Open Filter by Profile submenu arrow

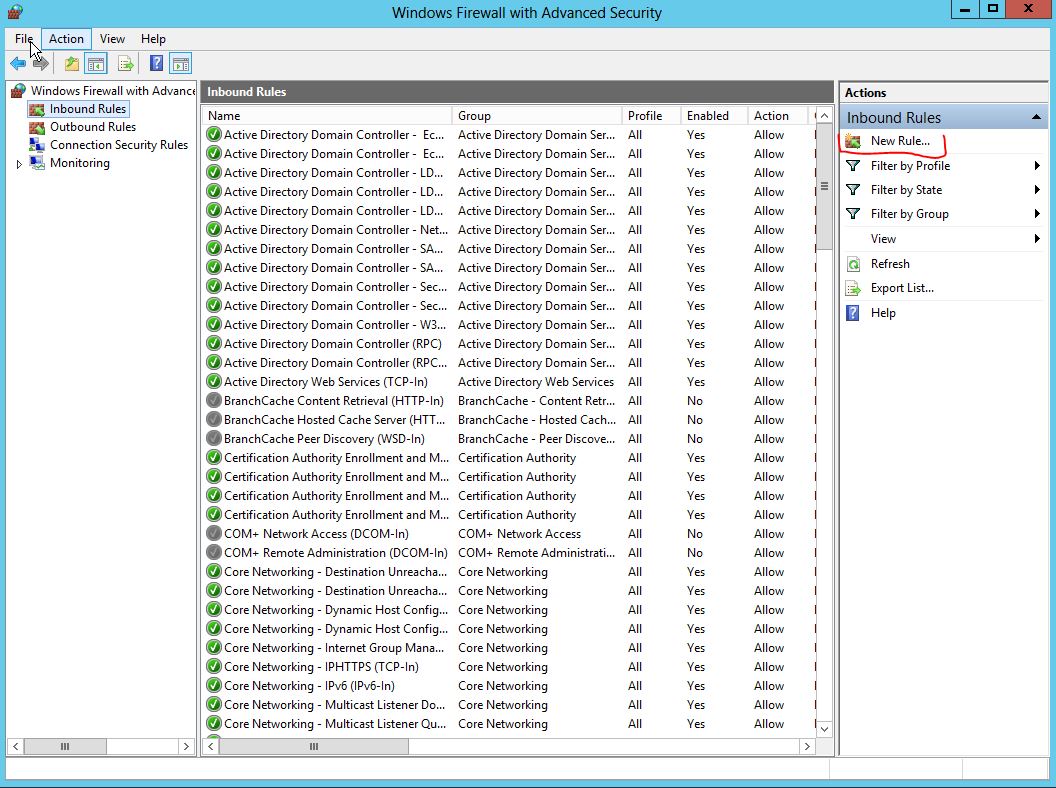coord(1037,166)
